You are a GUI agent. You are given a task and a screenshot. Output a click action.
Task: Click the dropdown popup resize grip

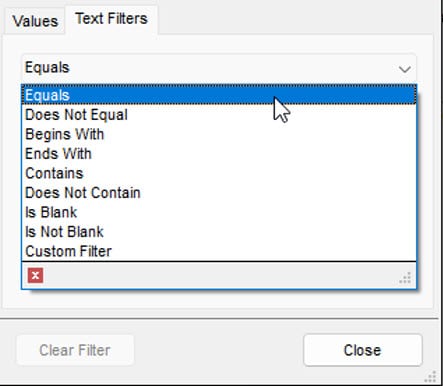[x=405, y=278]
